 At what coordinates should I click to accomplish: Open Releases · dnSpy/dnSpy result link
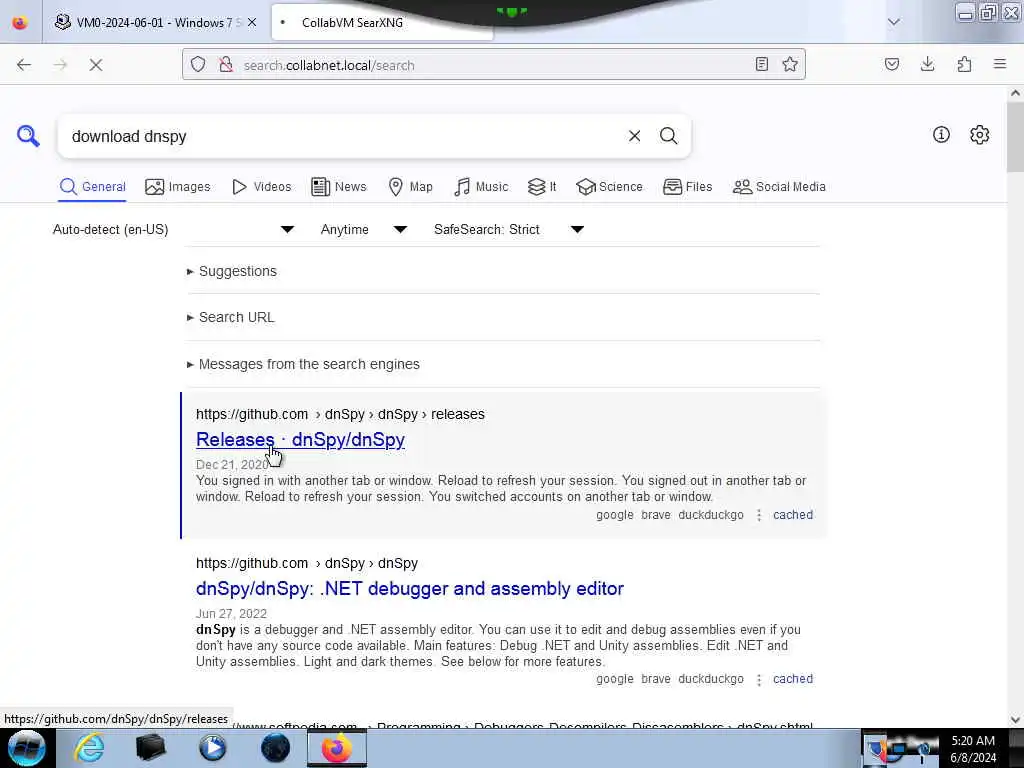(300, 440)
